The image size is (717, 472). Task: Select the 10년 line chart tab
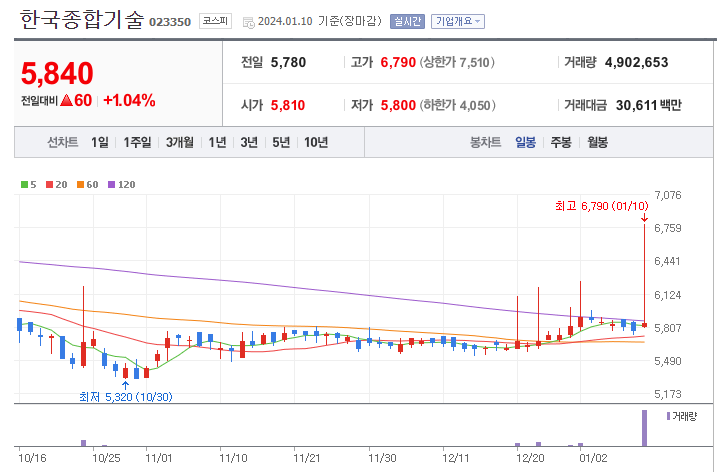click(316, 142)
